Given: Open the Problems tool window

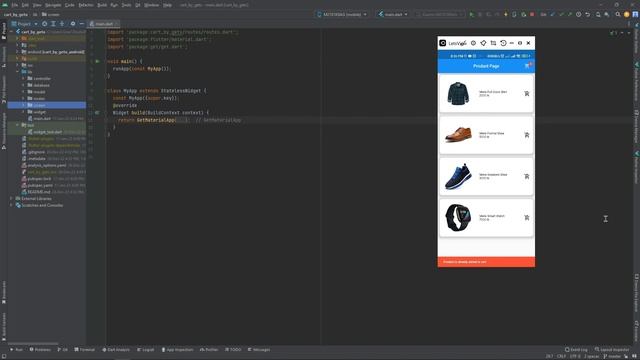Looking at the screenshot, I should 40,350.
